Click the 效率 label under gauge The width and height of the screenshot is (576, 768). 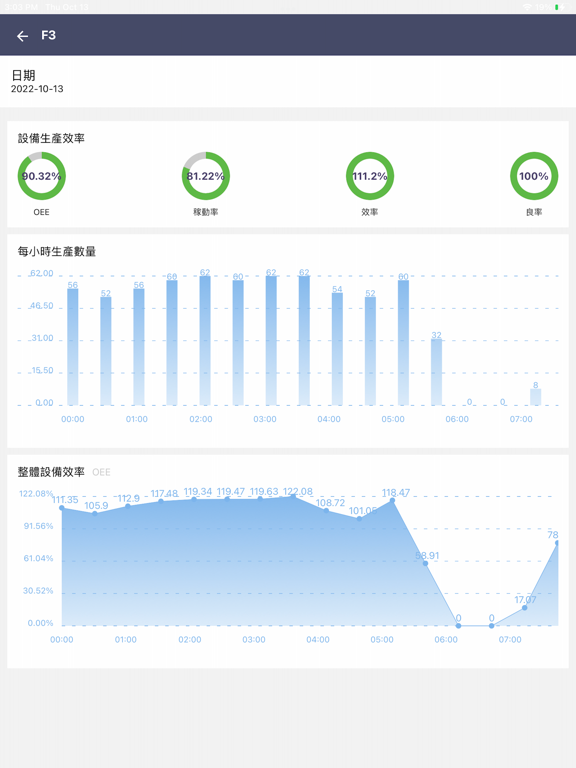click(370, 212)
